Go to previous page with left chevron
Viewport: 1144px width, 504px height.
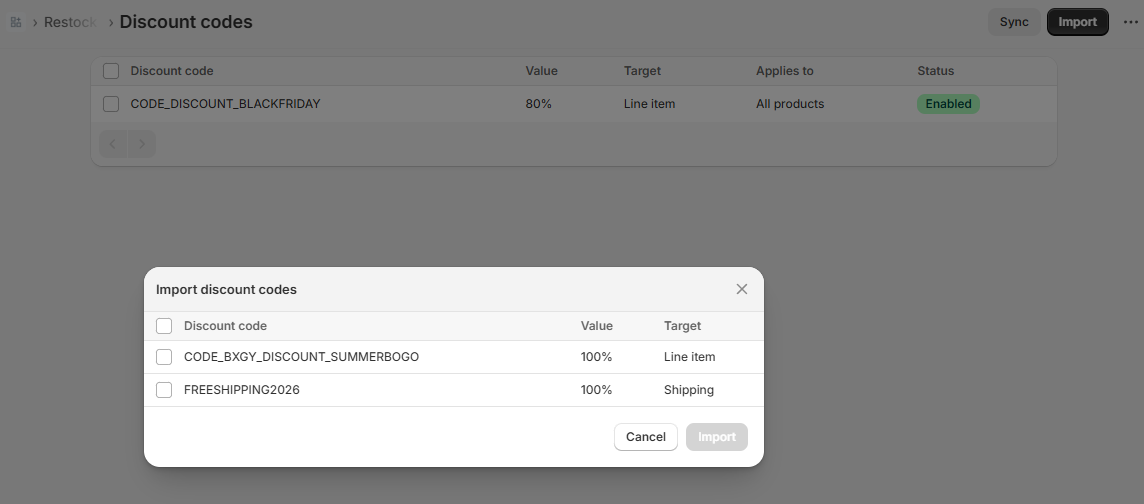[x=113, y=144]
